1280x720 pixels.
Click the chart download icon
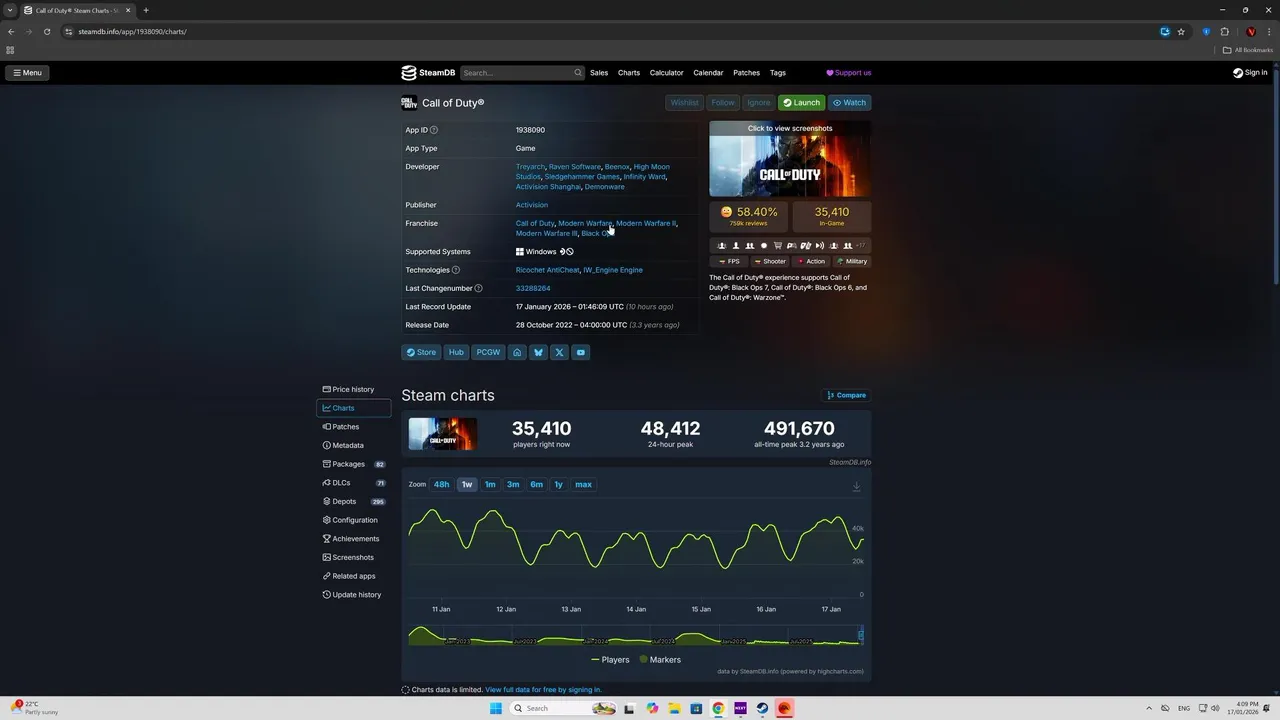(x=856, y=486)
